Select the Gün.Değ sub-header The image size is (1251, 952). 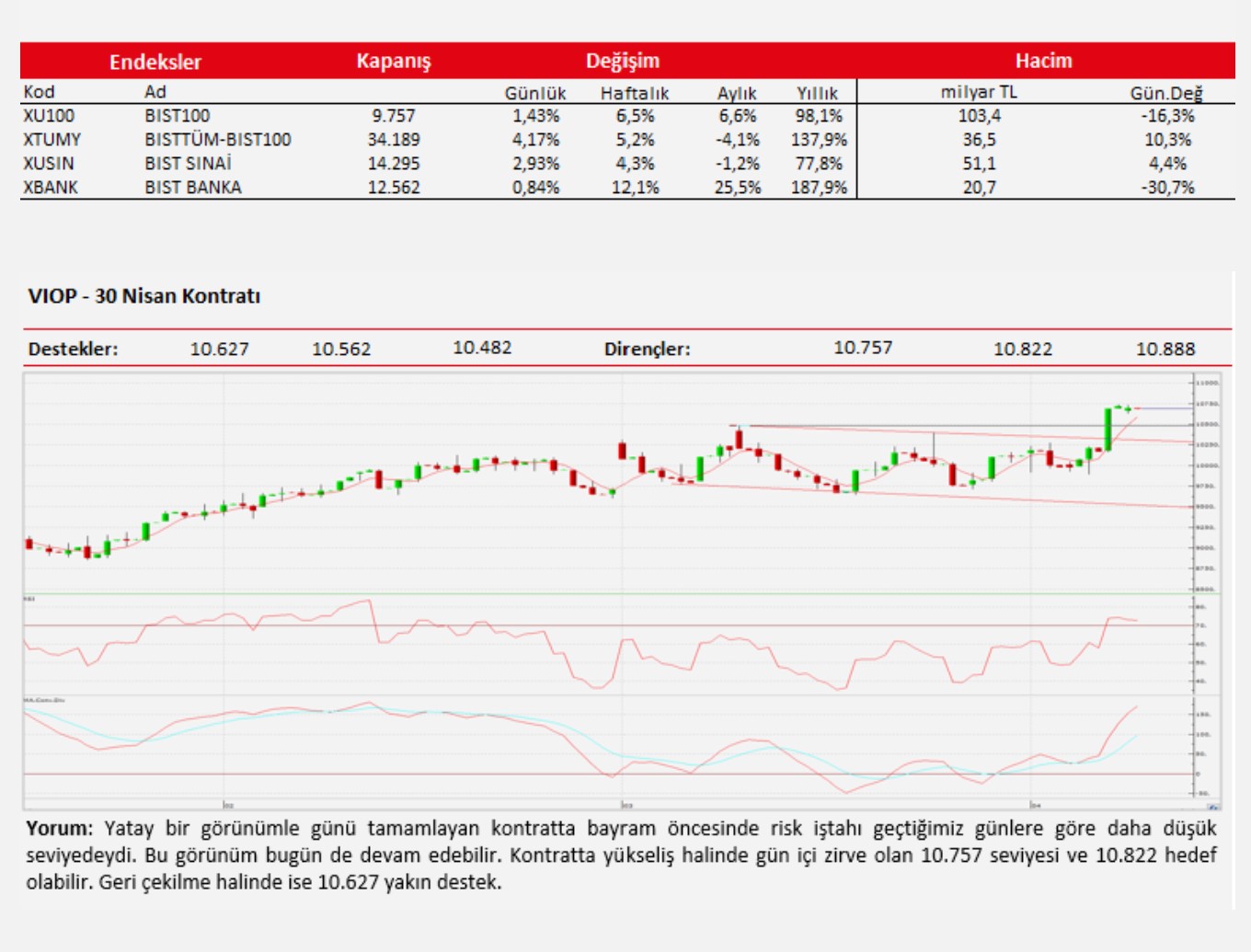[1166, 93]
